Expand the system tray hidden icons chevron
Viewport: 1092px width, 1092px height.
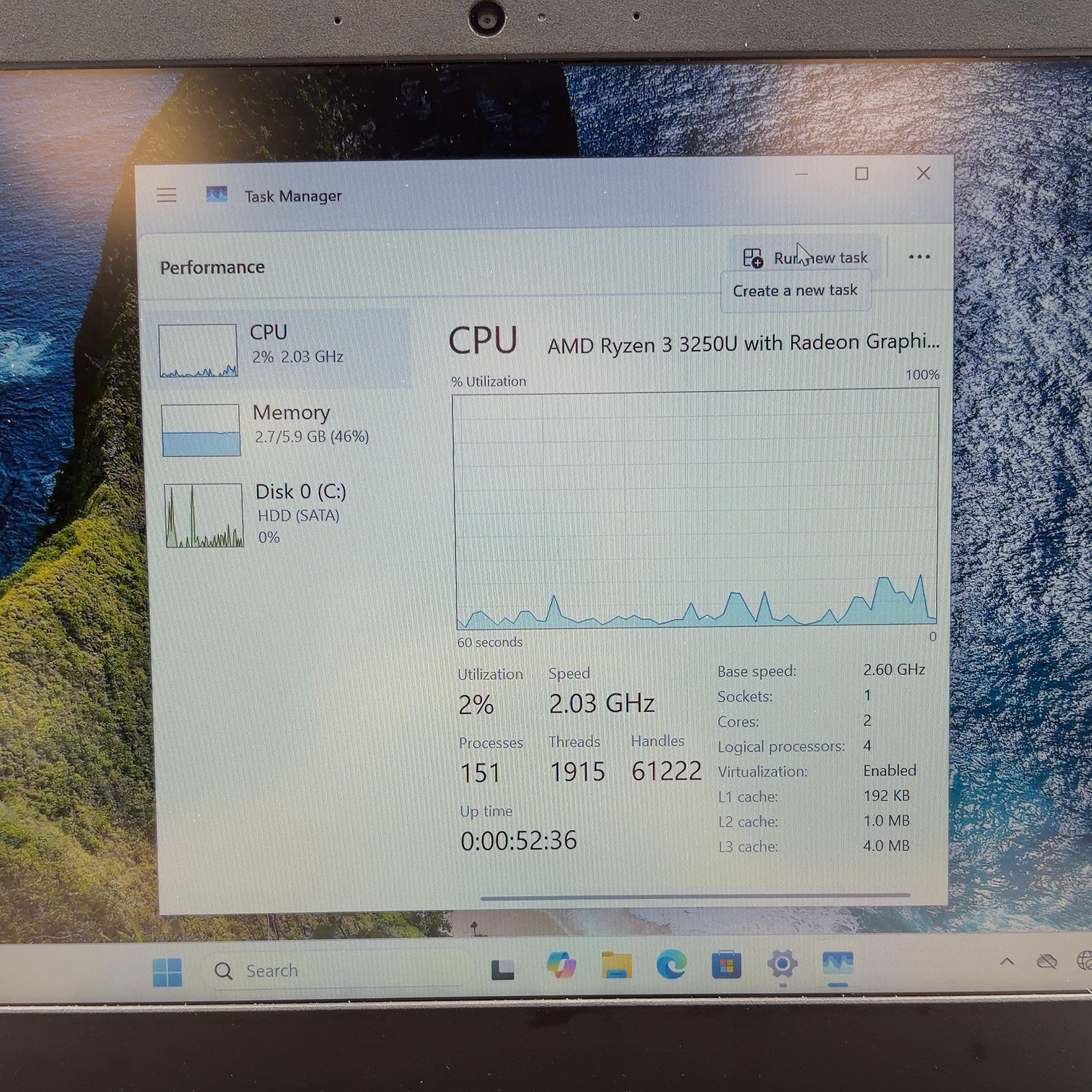pyautogui.click(x=1007, y=962)
